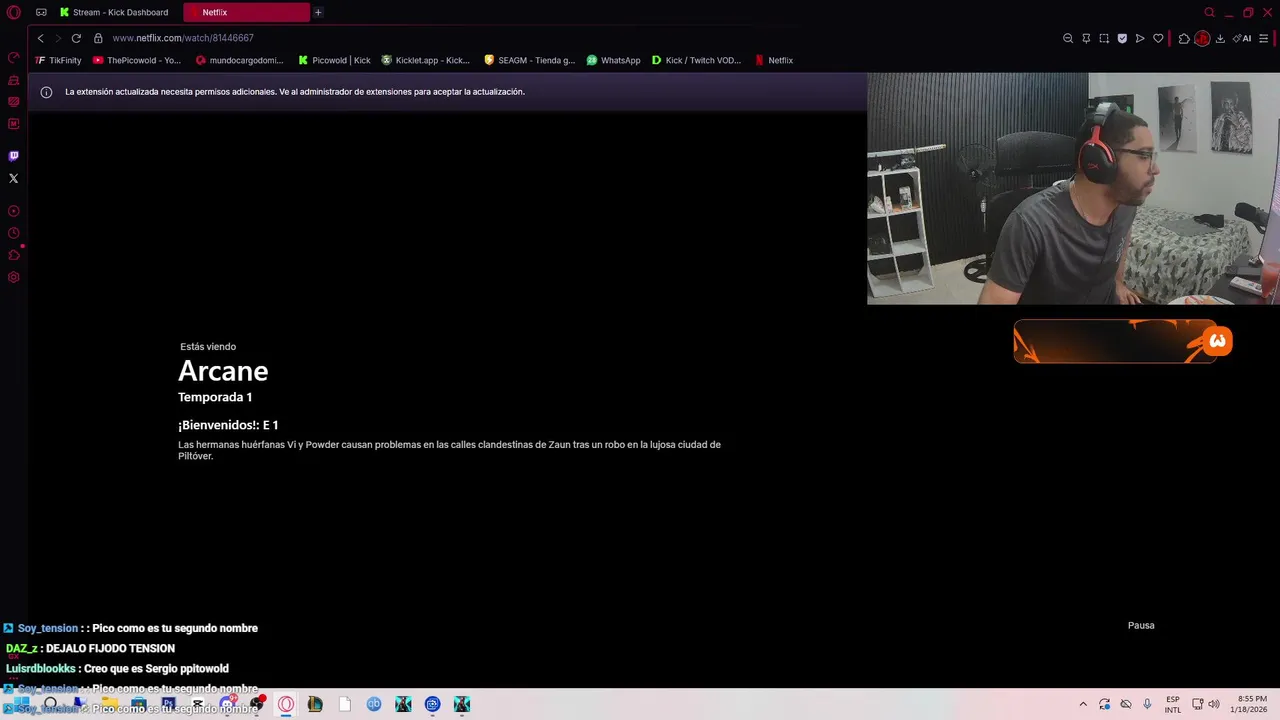Open the SEAGM Tienda bookmark
Image resolution: width=1280 pixels, height=720 pixels.
(x=529, y=60)
